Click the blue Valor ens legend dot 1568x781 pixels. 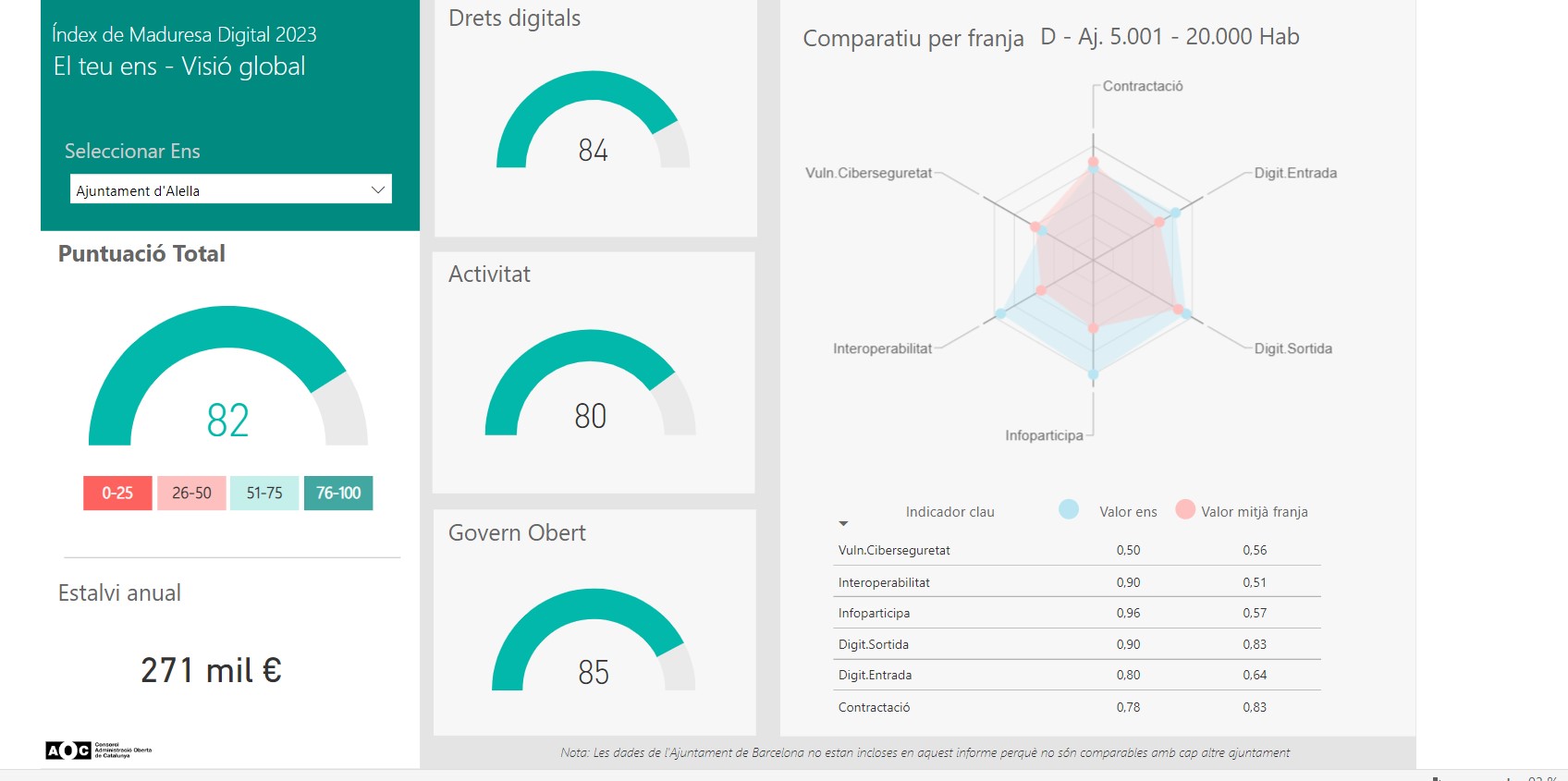1069,509
